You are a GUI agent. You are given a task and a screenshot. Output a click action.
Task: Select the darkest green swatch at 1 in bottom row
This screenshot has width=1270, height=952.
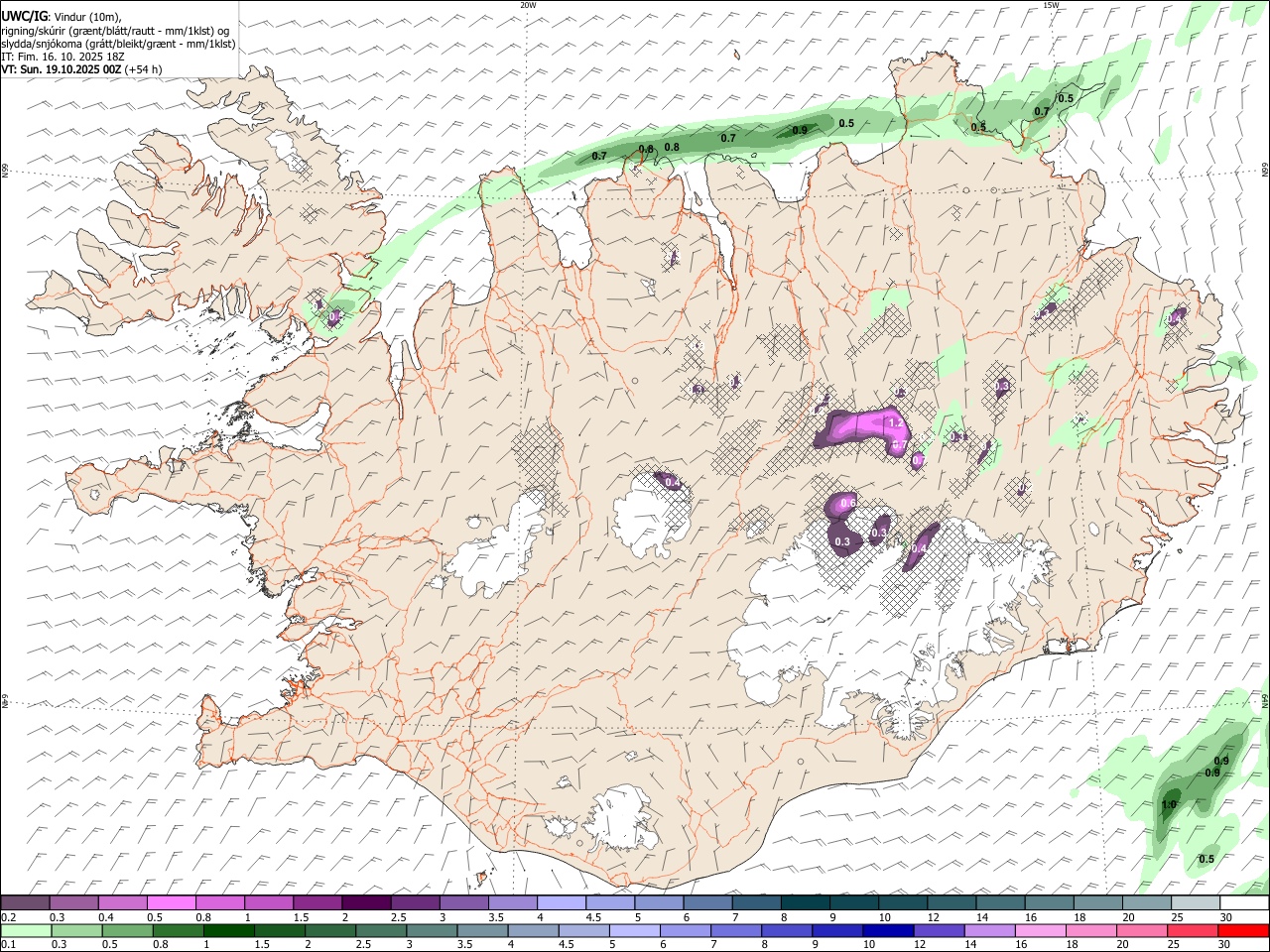[228, 930]
